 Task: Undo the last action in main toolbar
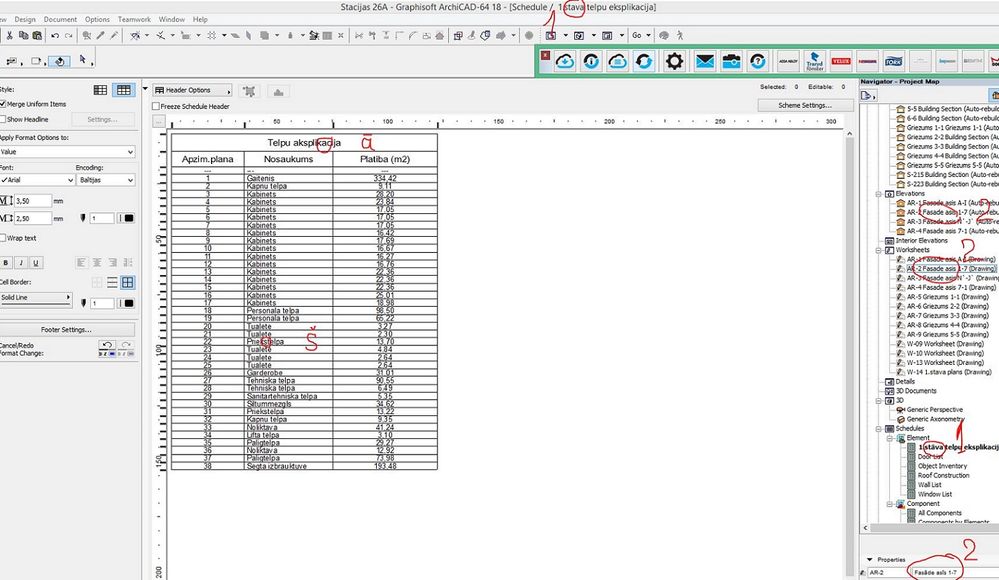pyautogui.click(x=55, y=36)
